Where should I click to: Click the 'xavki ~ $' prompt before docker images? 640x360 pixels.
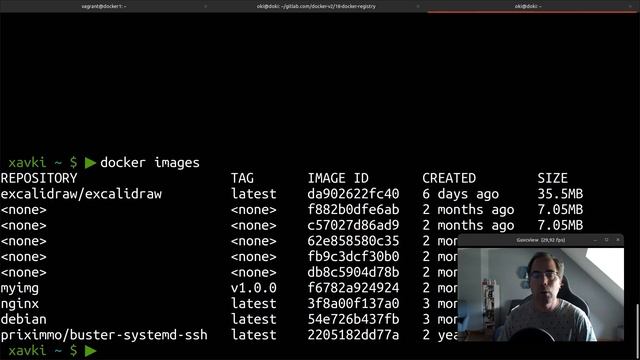pos(42,163)
